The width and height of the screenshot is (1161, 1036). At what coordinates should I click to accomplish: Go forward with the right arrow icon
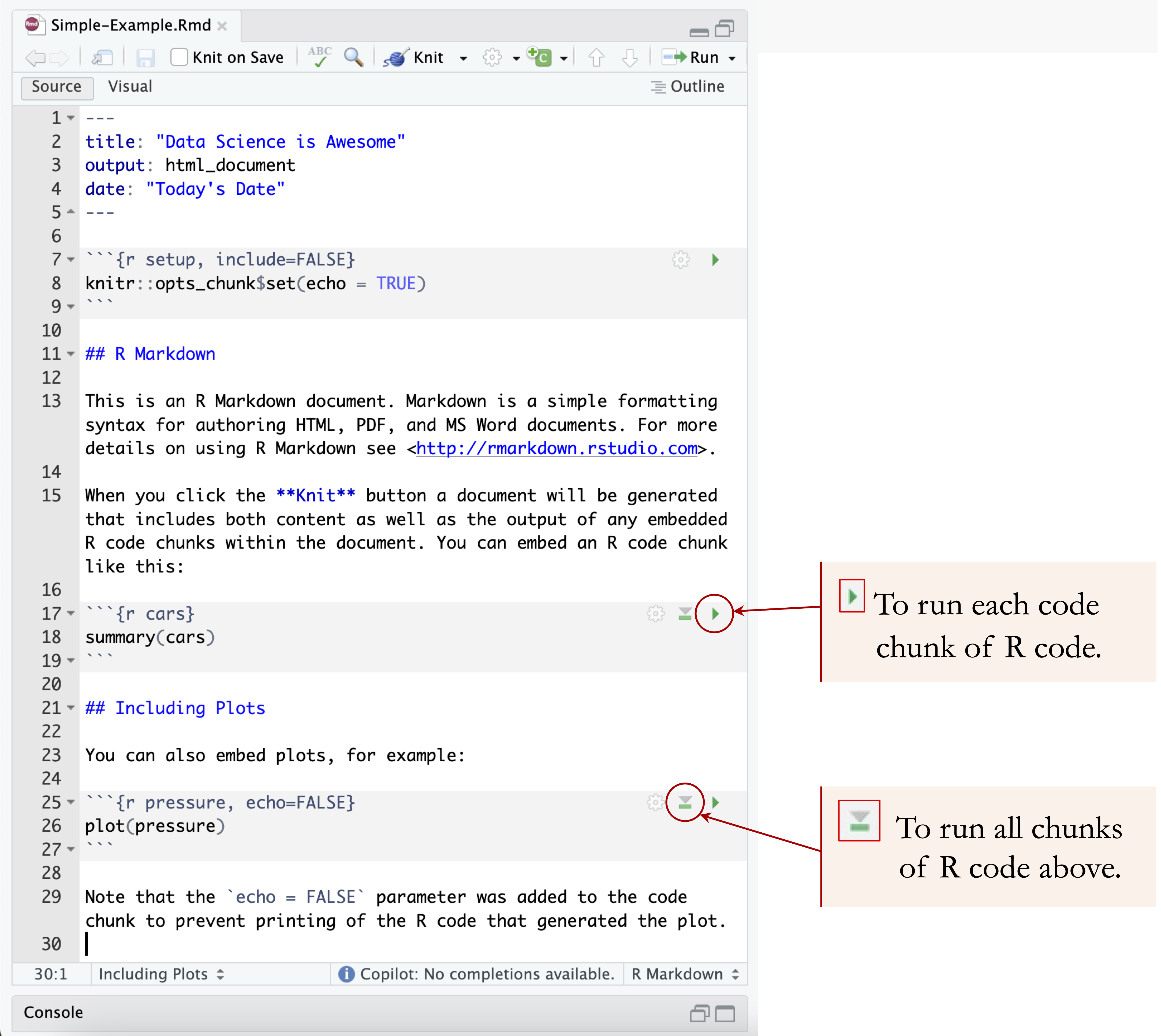click(x=59, y=58)
